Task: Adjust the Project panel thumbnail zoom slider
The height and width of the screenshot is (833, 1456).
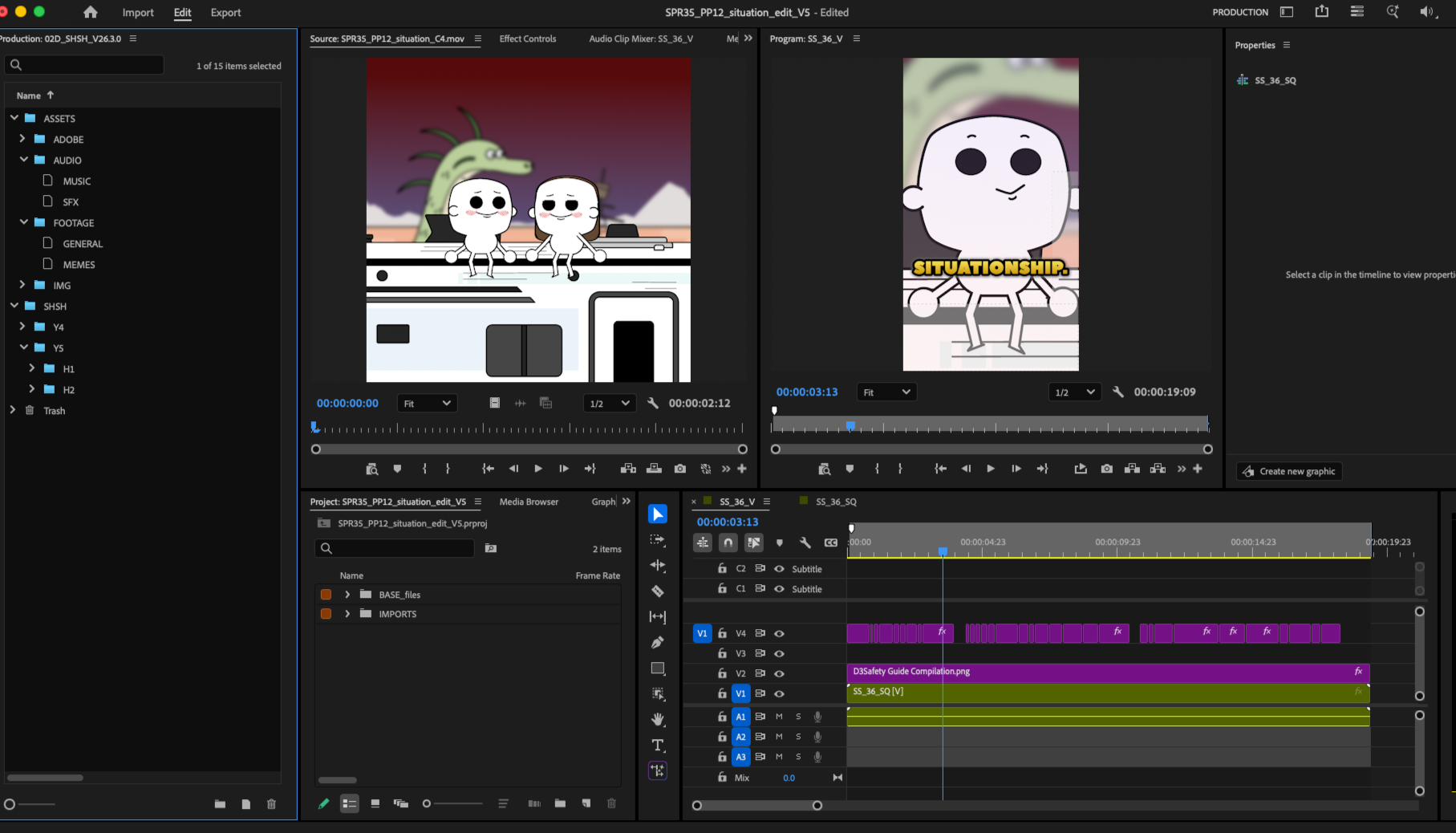Action: pyautogui.click(x=453, y=803)
